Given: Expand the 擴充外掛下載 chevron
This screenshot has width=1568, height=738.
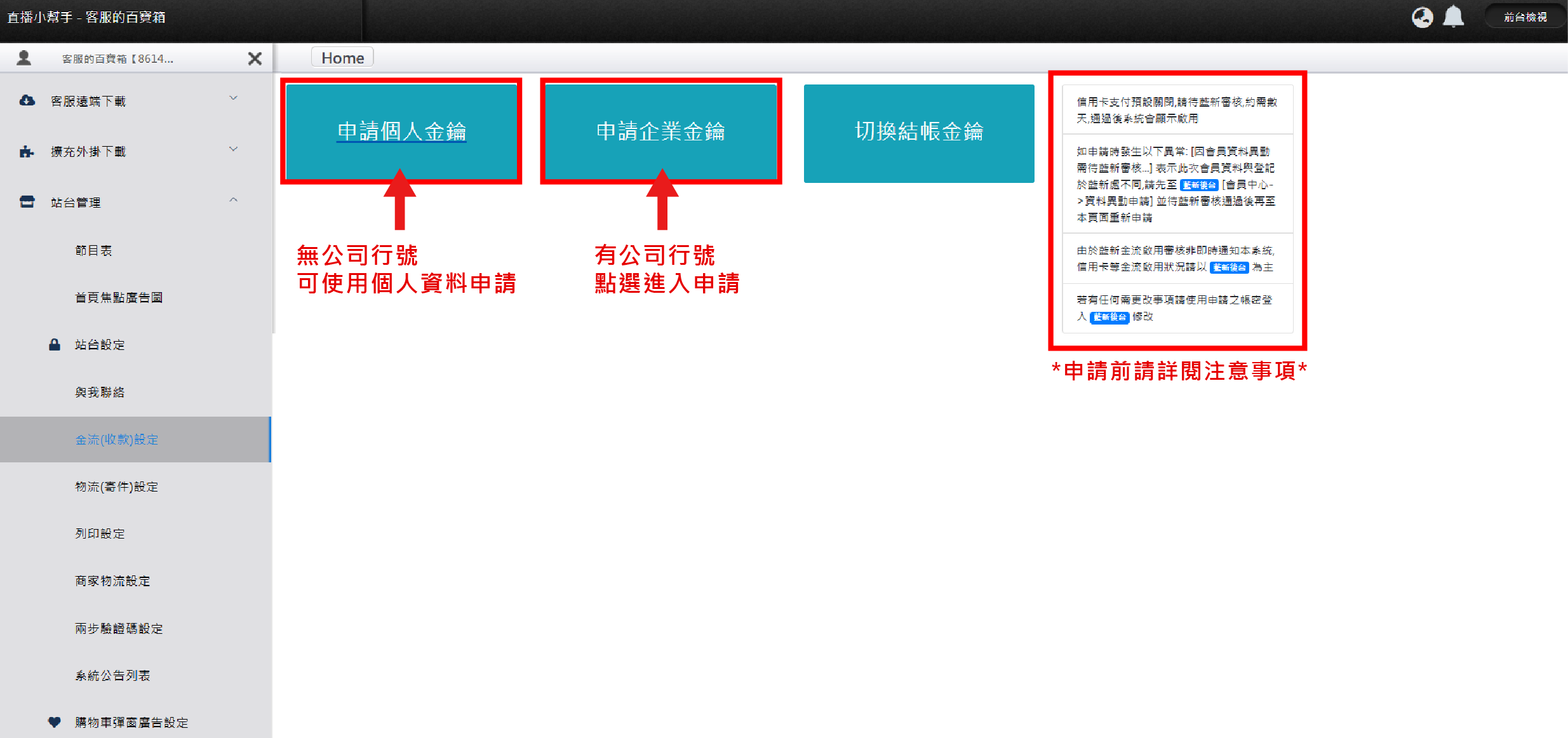Looking at the screenshot, I should (x=233, y=149).
